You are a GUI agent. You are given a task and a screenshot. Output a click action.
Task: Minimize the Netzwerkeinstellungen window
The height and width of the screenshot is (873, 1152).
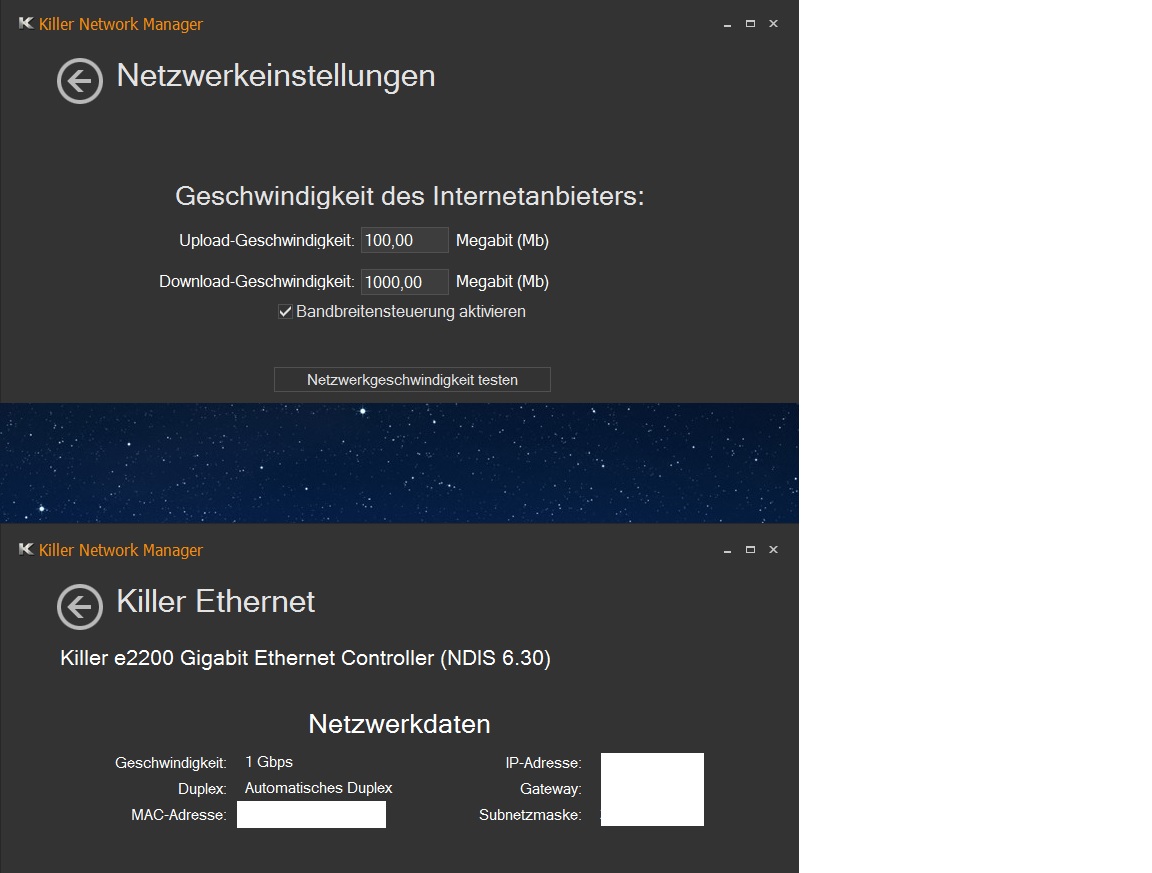[727, 24]
